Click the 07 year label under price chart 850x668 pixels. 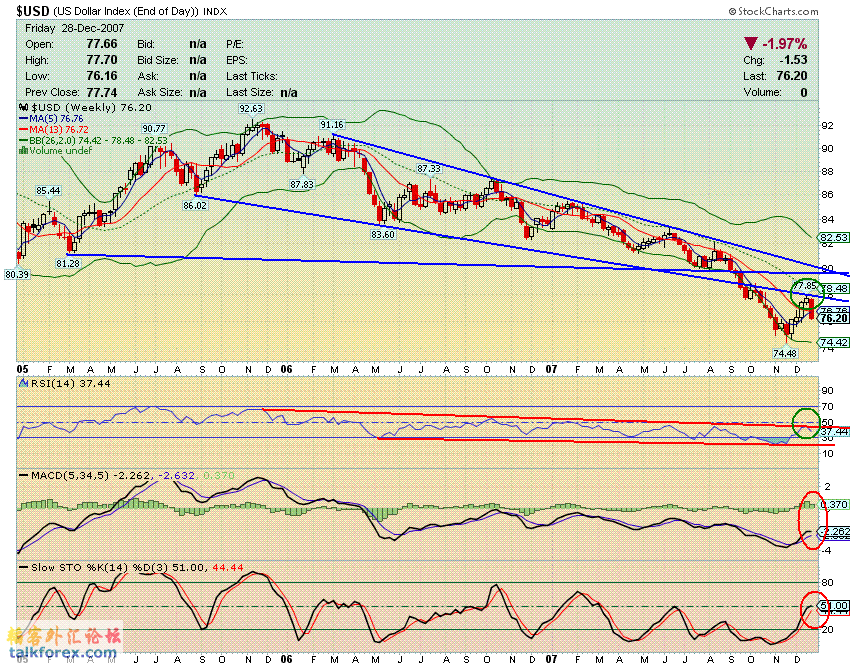coord(551,369)
